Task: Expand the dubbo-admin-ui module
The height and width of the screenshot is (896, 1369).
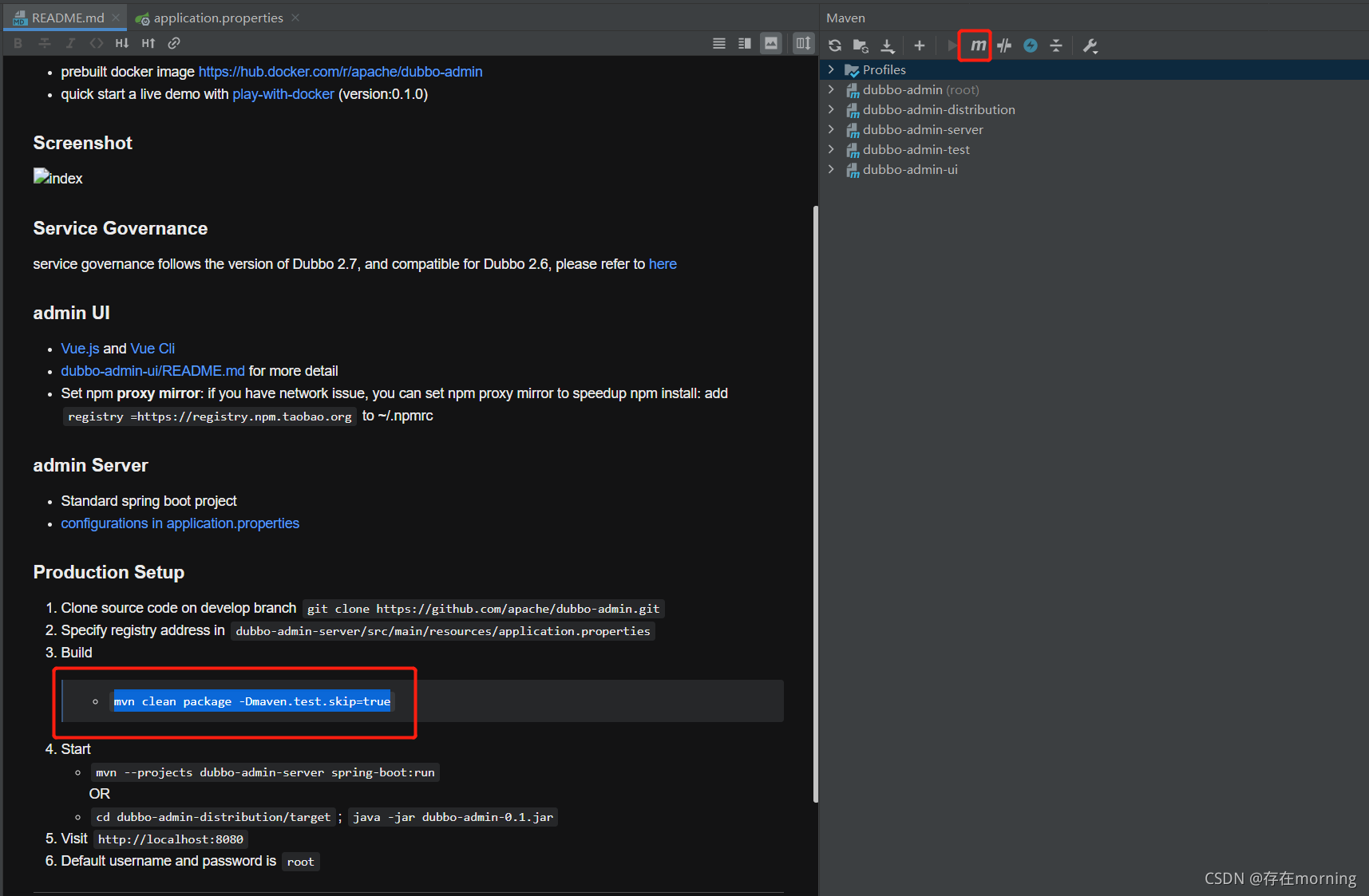Action: click(831, 169)
